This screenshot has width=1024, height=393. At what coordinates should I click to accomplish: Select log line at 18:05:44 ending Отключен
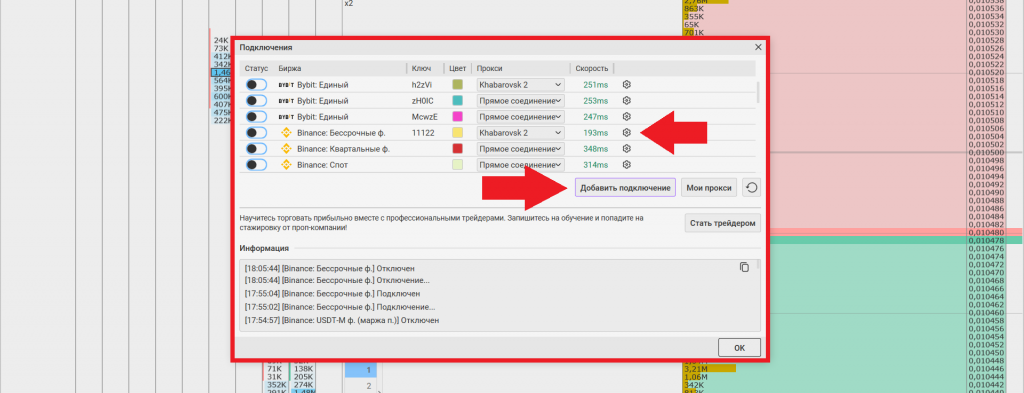click(329, 268)
